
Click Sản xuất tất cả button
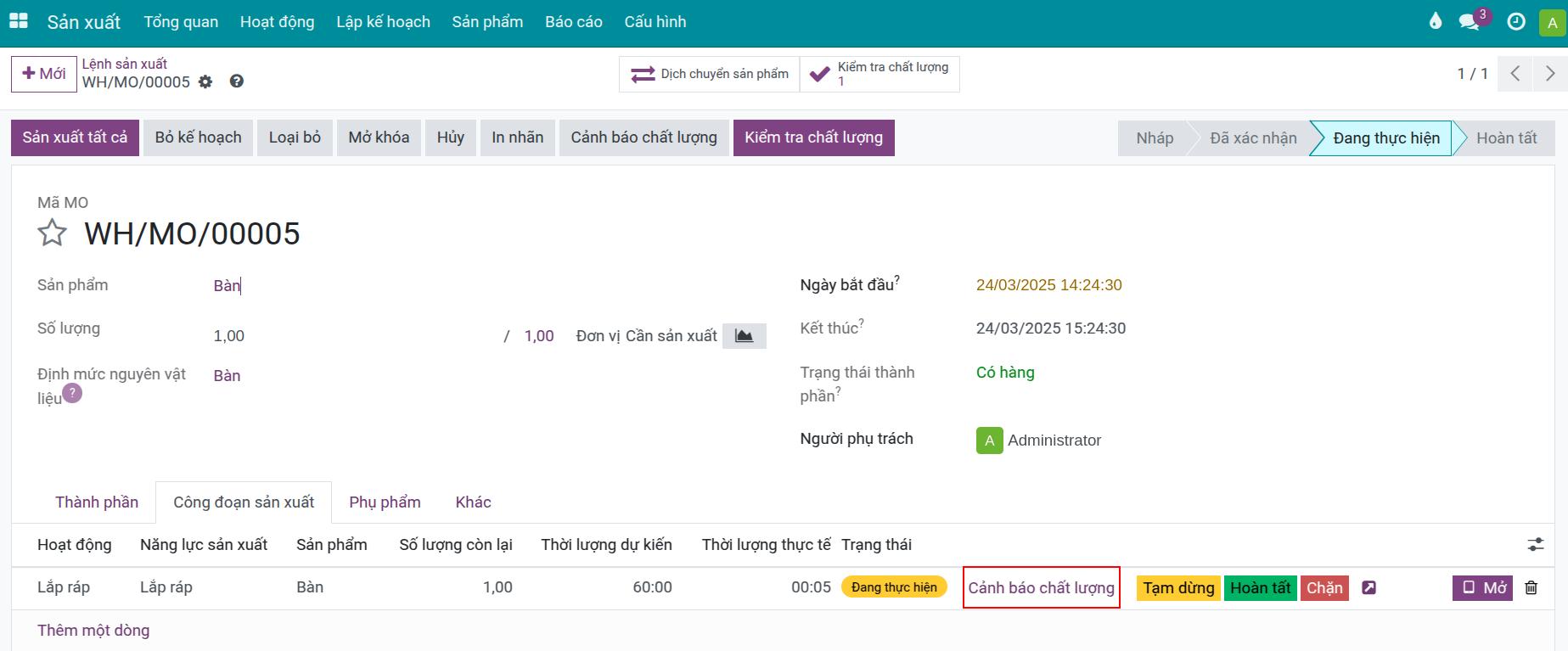75,137
